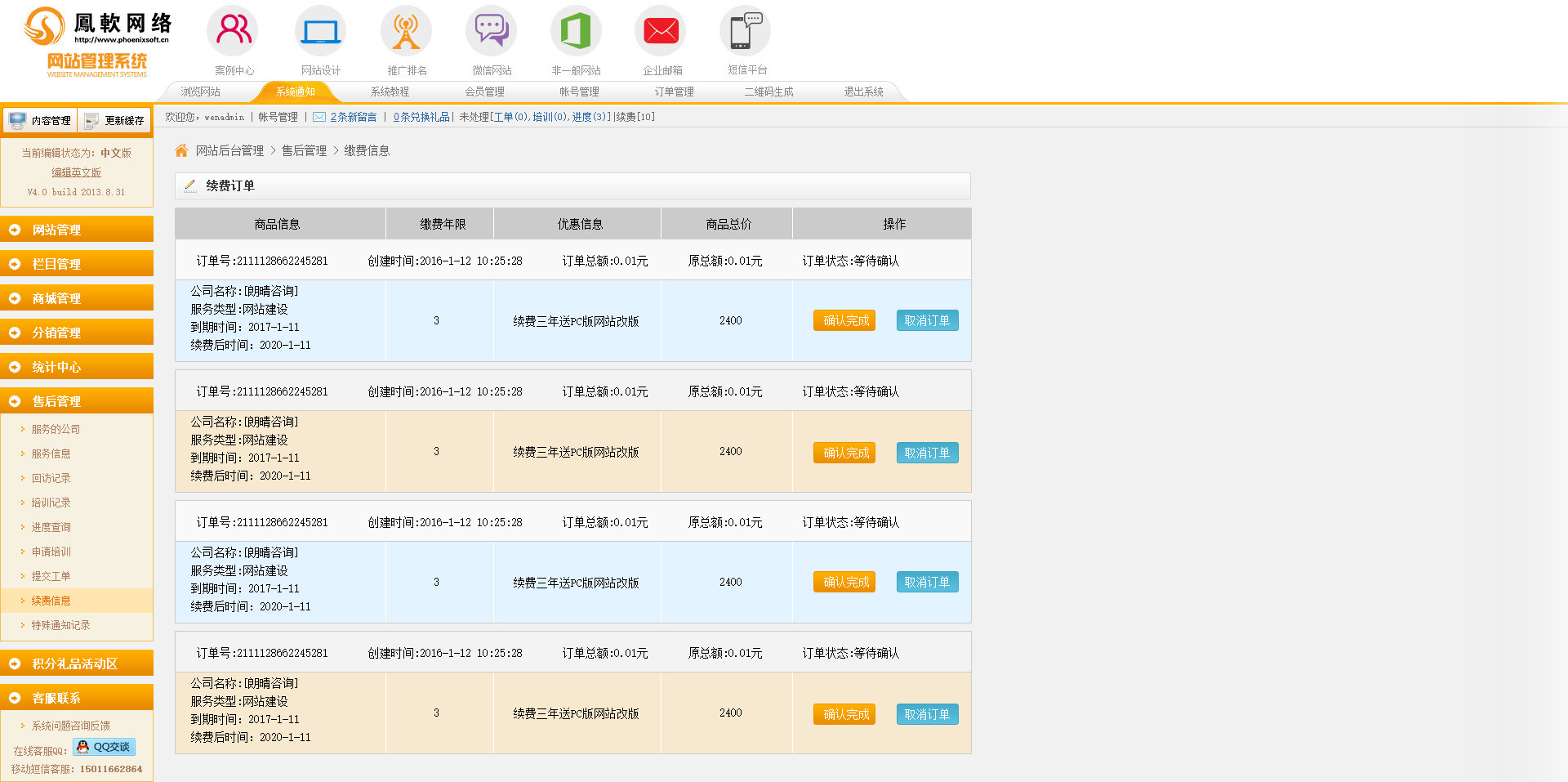Open the 推广排名 antenna icon
This screenshot has height=782, width=1568.
[x=406, y=31]
